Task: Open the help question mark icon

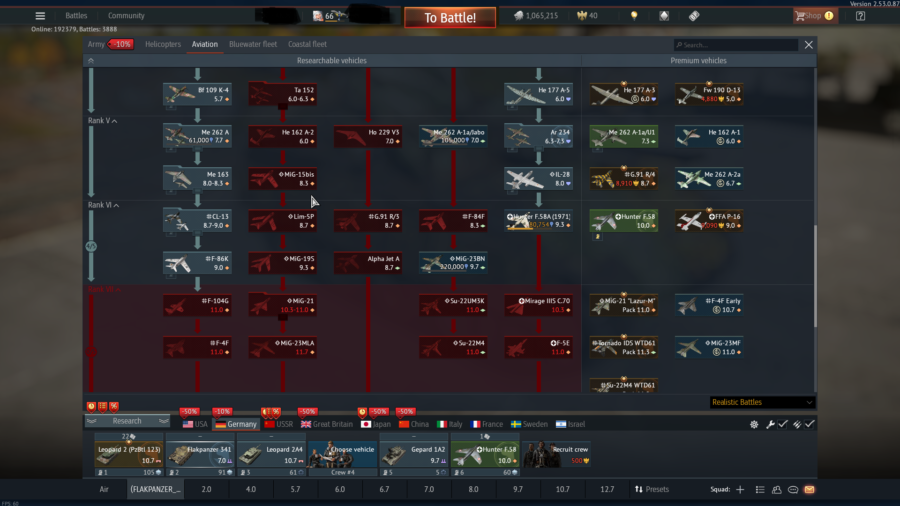Action: 860,16
